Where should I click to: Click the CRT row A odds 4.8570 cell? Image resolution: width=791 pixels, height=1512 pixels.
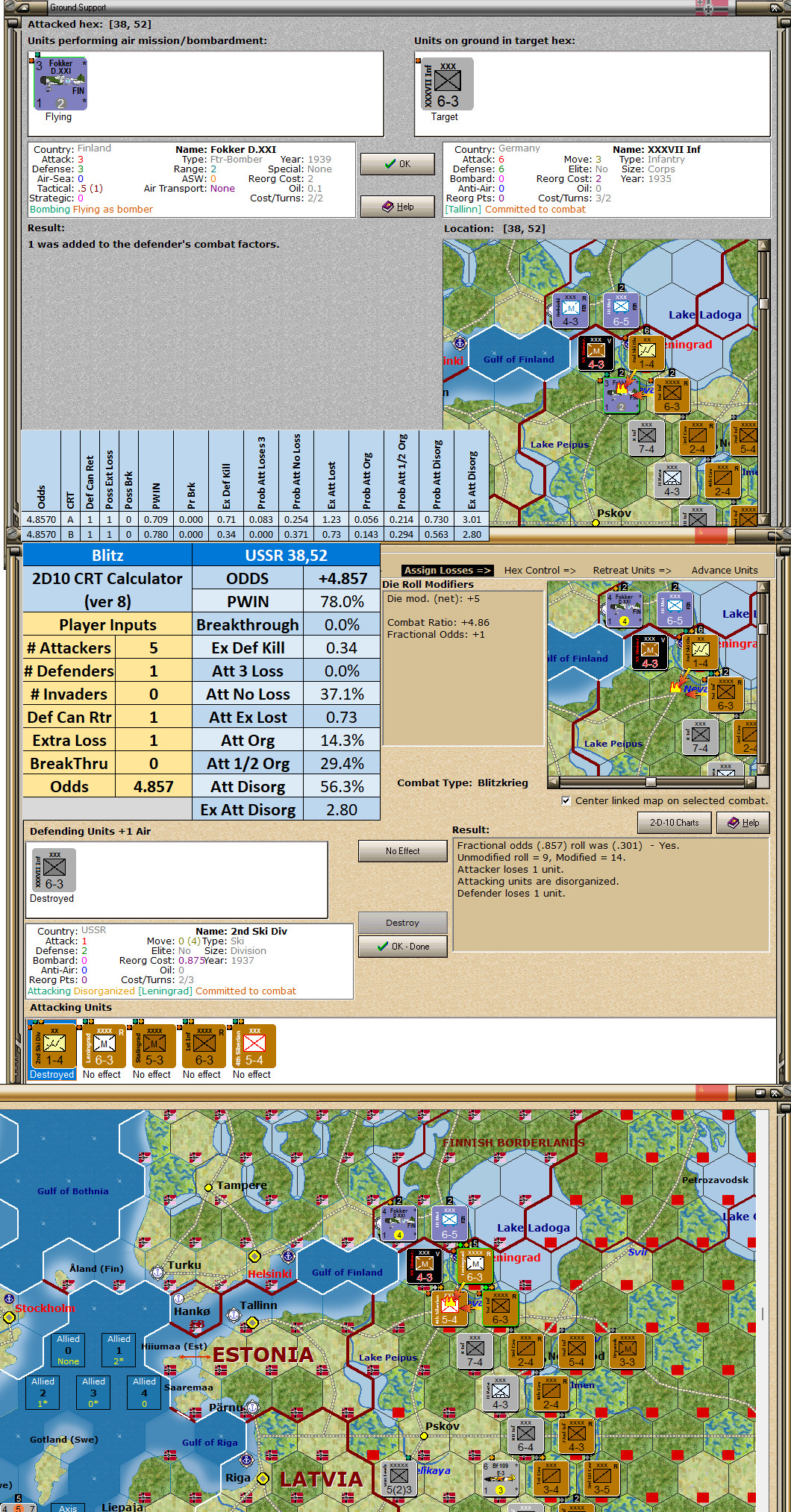pyautogui.click(x=41, y=519)
